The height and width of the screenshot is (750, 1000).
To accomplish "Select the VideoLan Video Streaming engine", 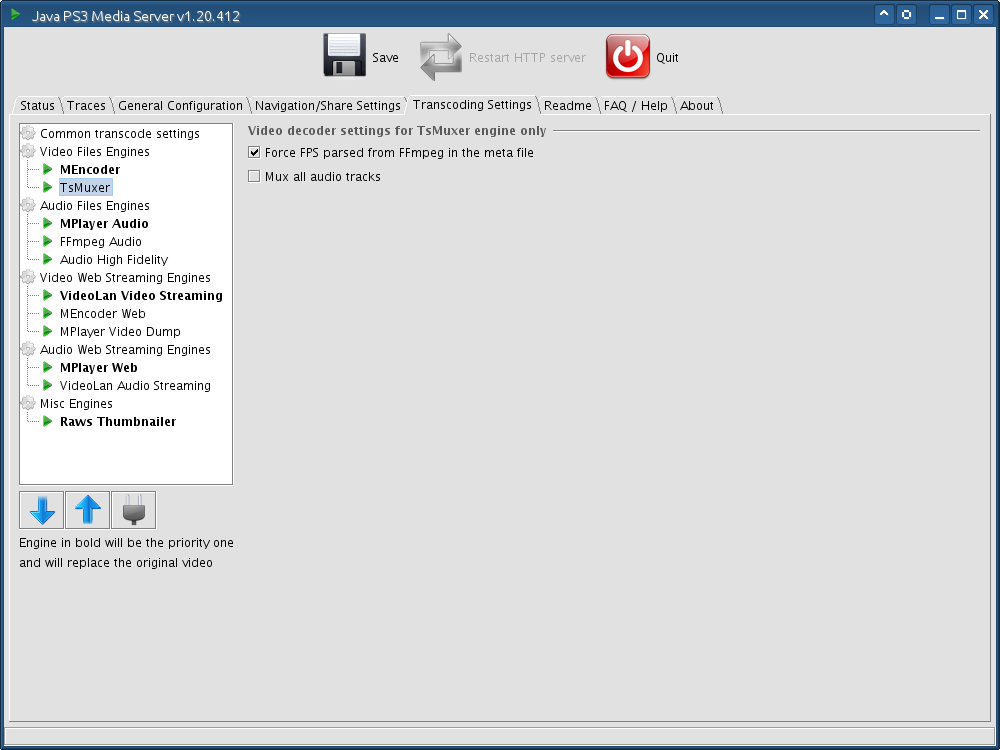I will 142,295.
